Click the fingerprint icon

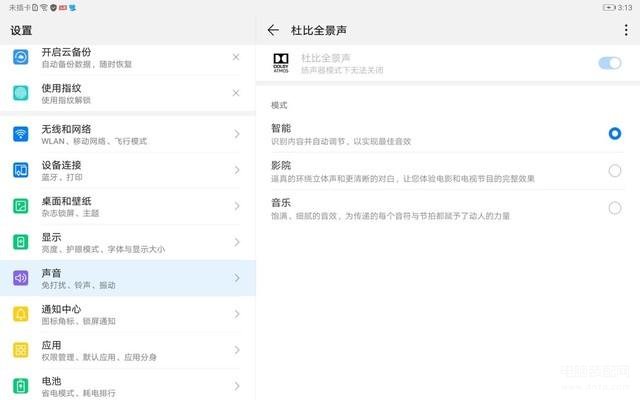click(x=21, y=93)
